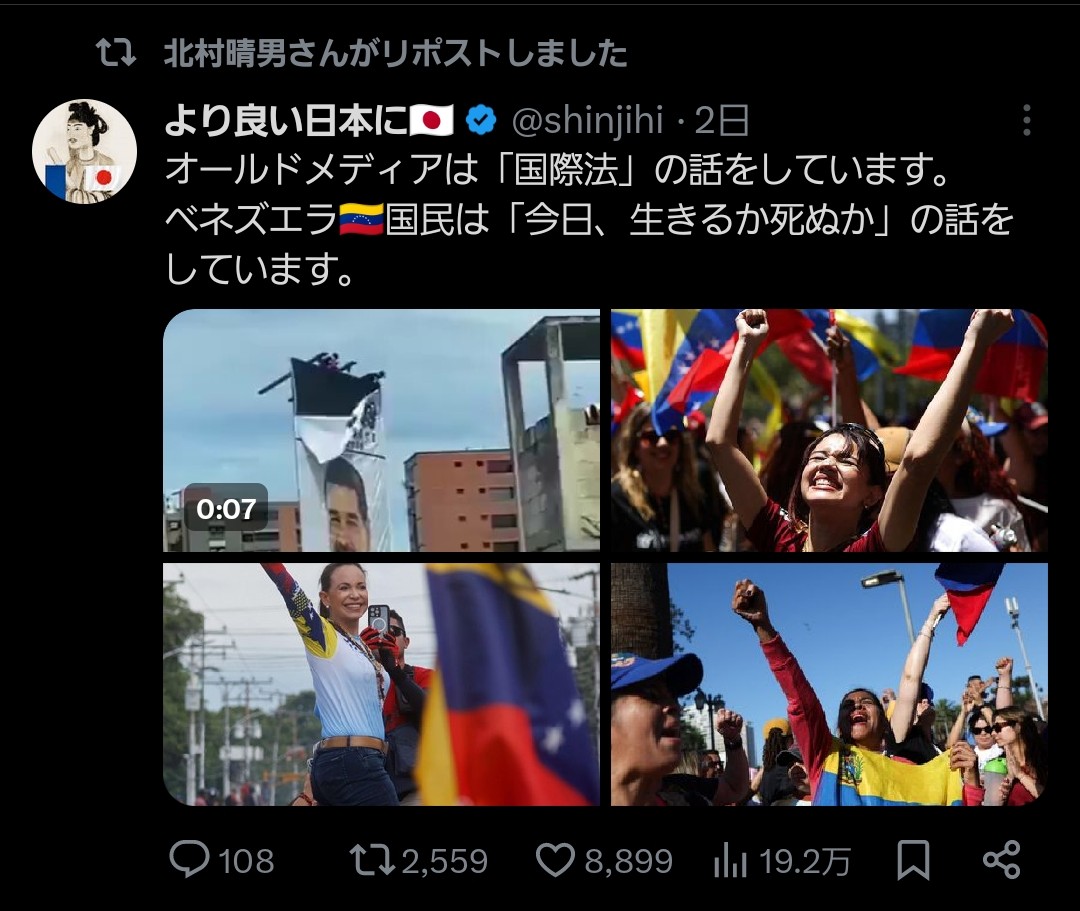Open the より良い日本に display name

309,121
